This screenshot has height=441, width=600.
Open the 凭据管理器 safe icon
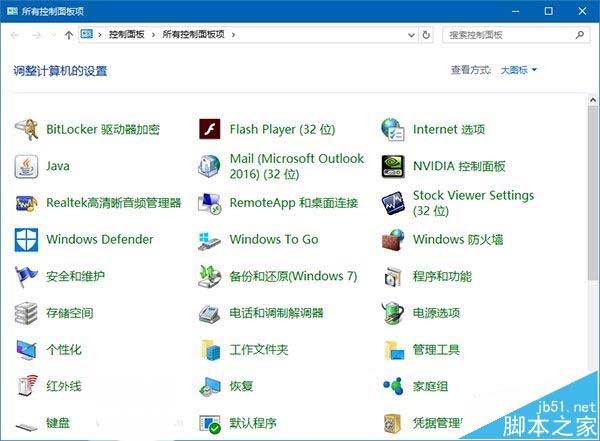pyautogui.click(x=393, y=423)
